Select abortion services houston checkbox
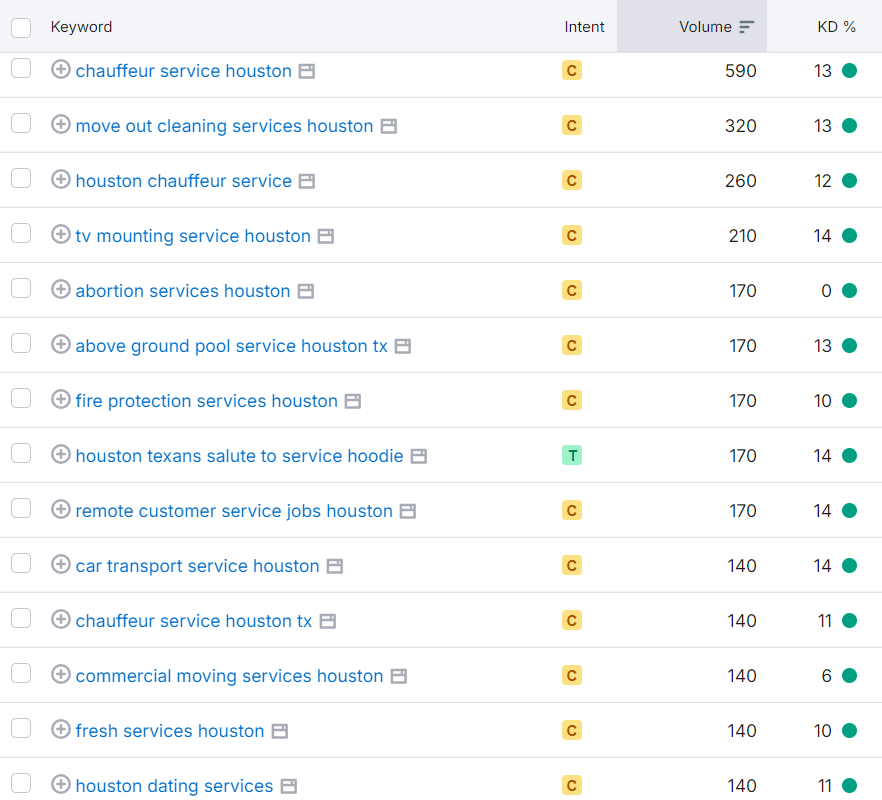 pyautogui.click(x=21, y=288)
